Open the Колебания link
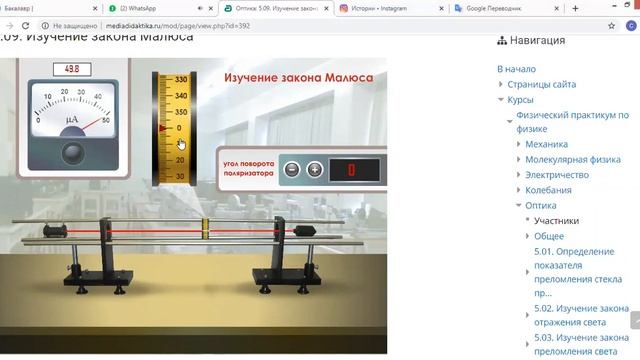 (x=548, y=190)
